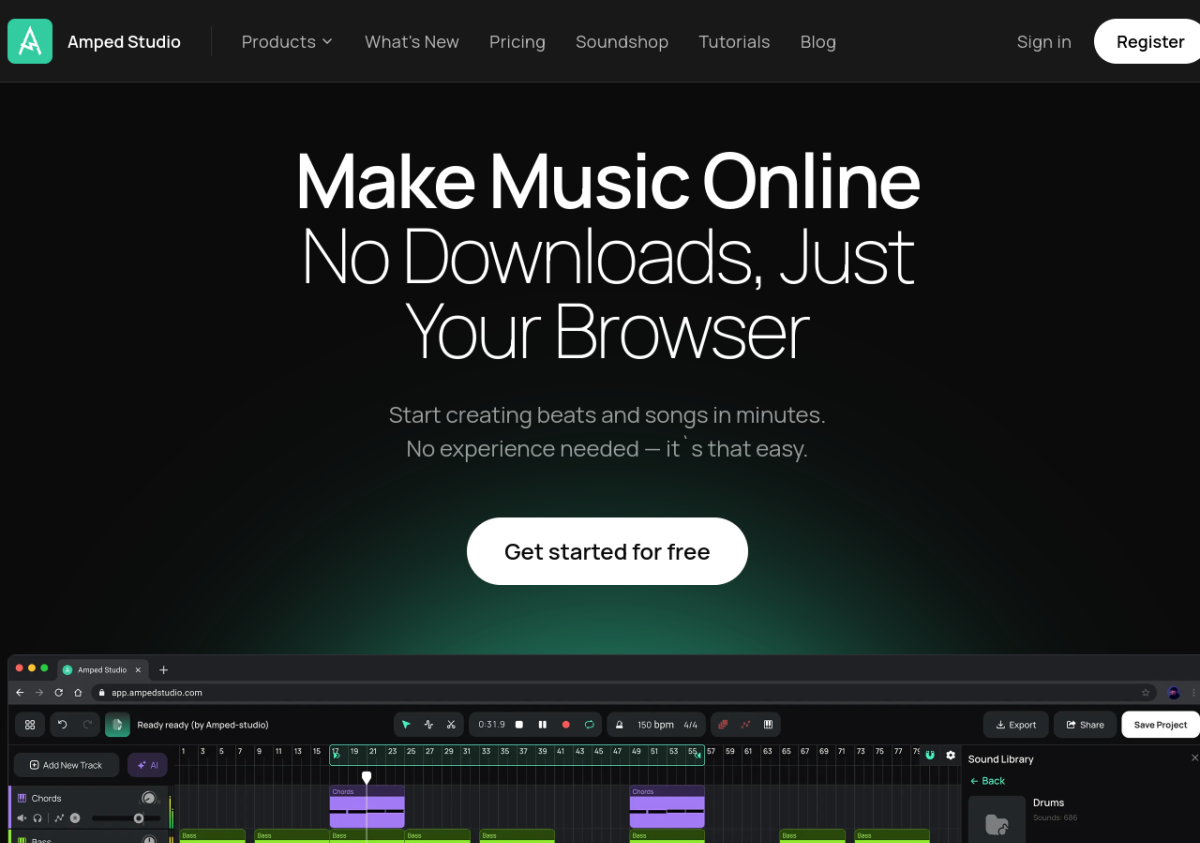Select the first purple Chords clip
Screen dimensions: 1200x843
367,807
